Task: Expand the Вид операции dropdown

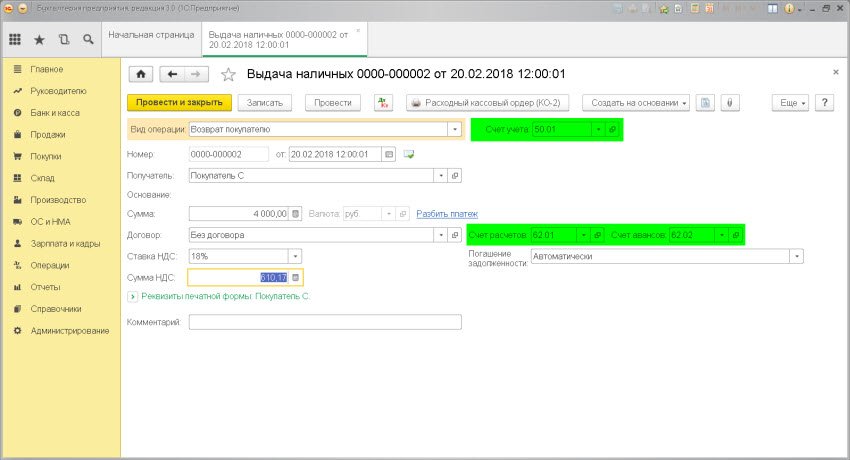Action: pos(455,129)
